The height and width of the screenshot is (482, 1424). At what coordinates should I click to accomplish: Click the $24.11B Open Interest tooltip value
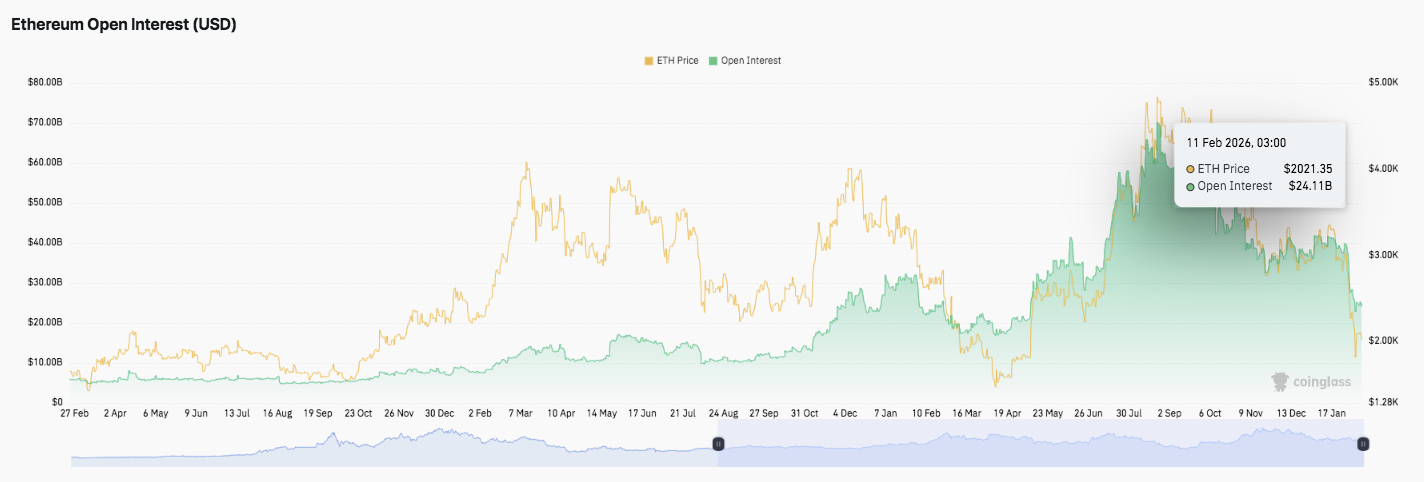[1310, 186]
